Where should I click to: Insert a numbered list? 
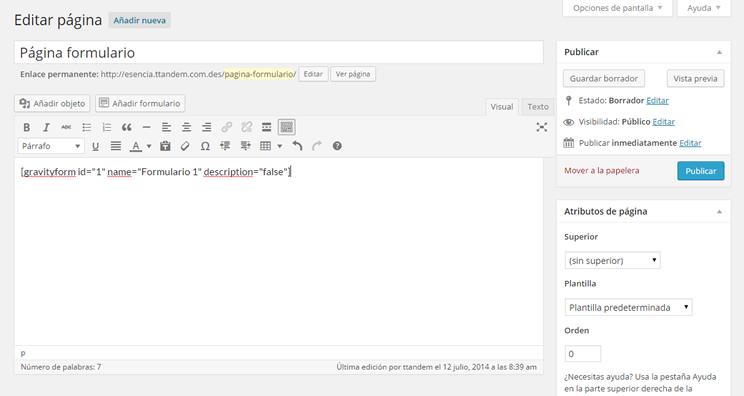[x=106, y=127]
